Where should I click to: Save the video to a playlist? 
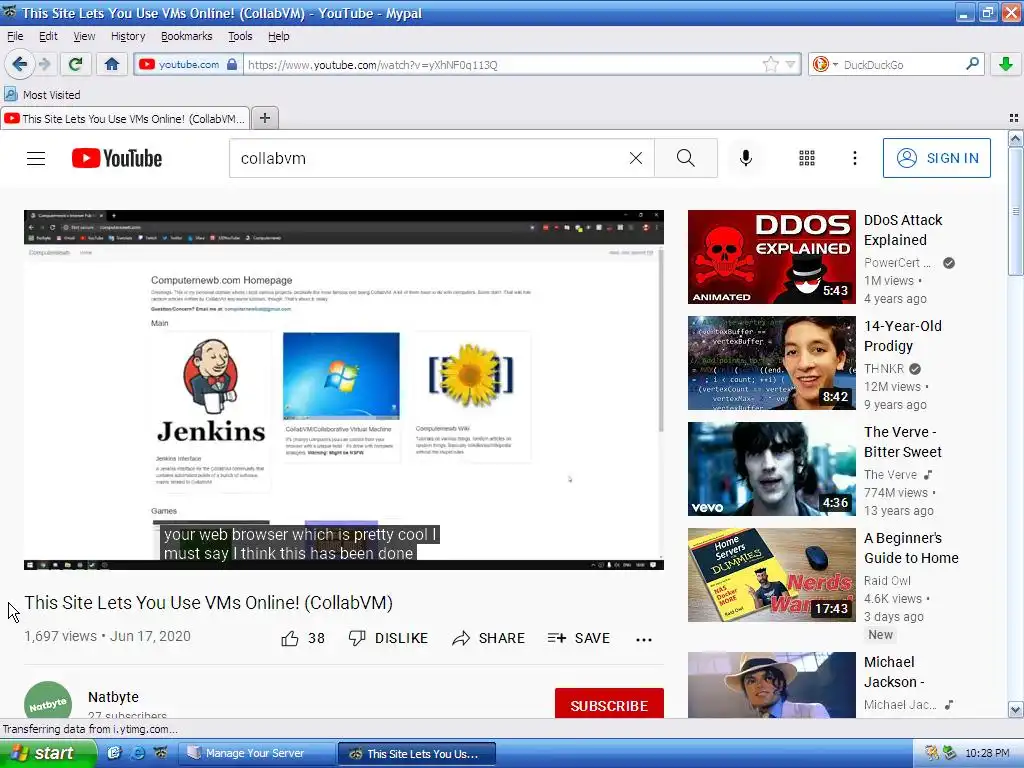click(579, 638)
